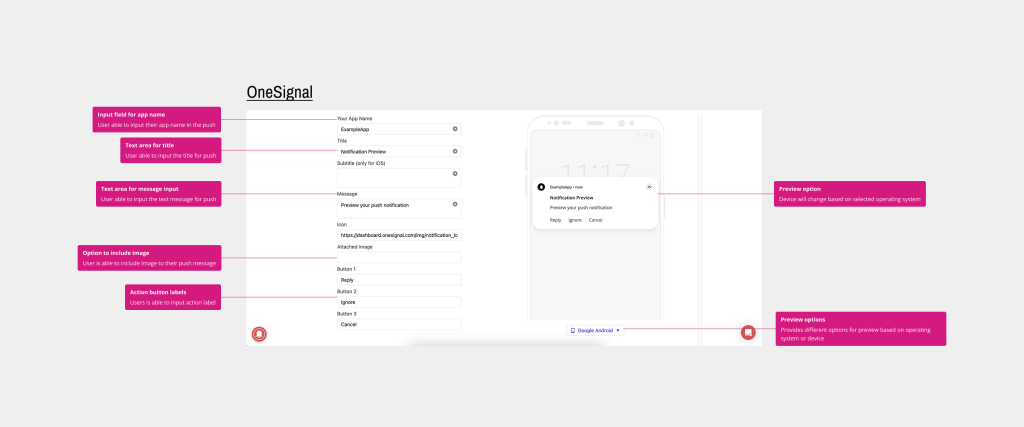
Task: Click the app icon in notification preview
Action: click(541, 187)
